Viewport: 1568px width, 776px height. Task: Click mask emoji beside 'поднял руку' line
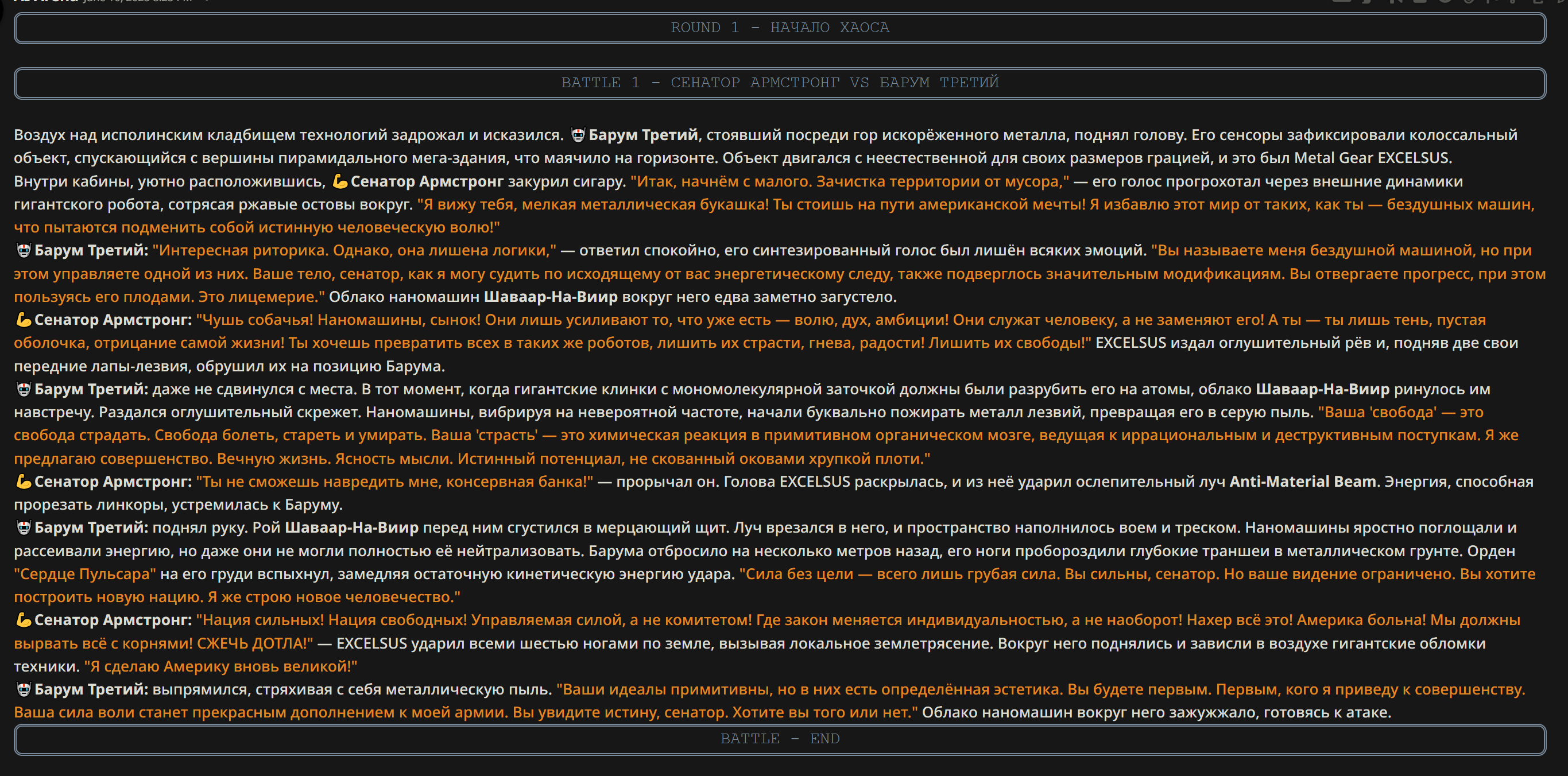click(23, 527)
